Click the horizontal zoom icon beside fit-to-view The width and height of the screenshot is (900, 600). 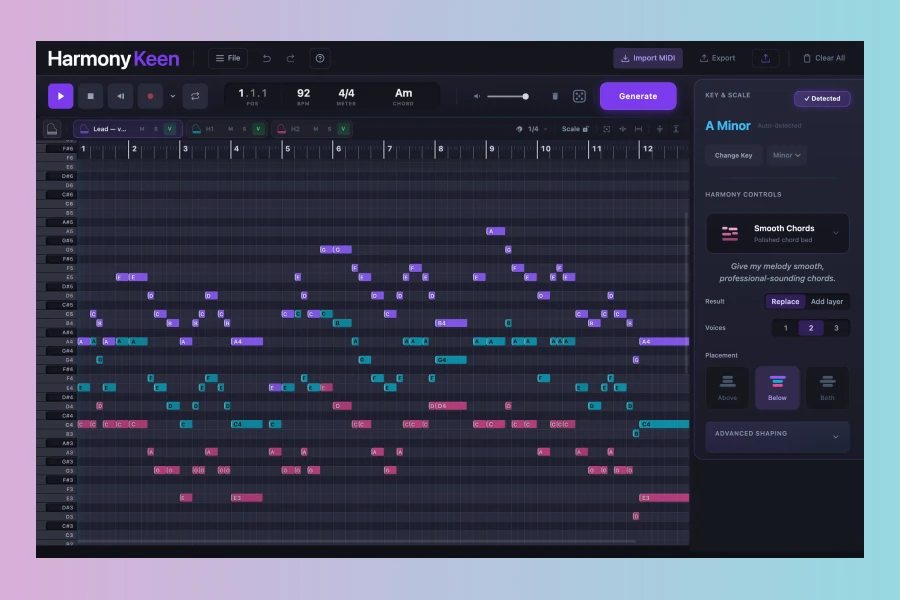623,129
